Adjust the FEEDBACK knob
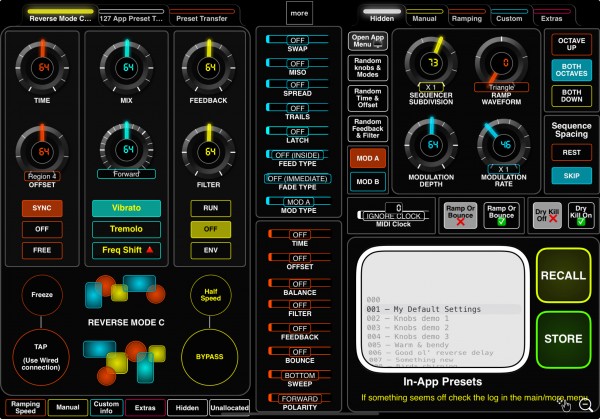The width and height of the screenshot is (600, 419). [209, 68]
